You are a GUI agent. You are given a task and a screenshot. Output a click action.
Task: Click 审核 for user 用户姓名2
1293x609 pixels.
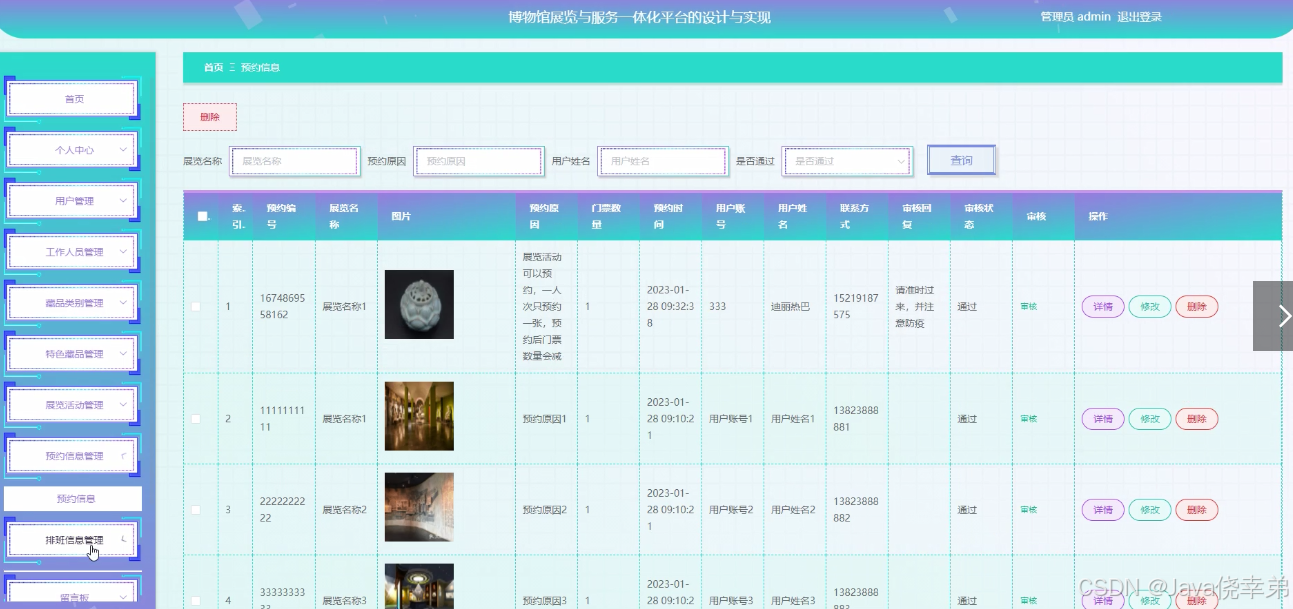pos(1028,510)
